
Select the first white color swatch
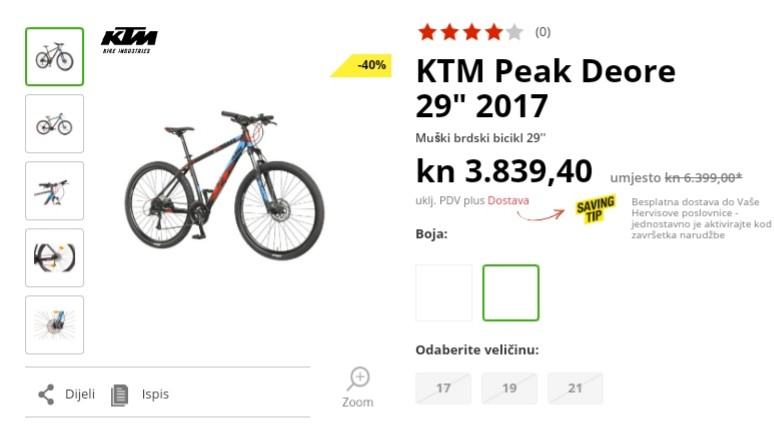444,293
